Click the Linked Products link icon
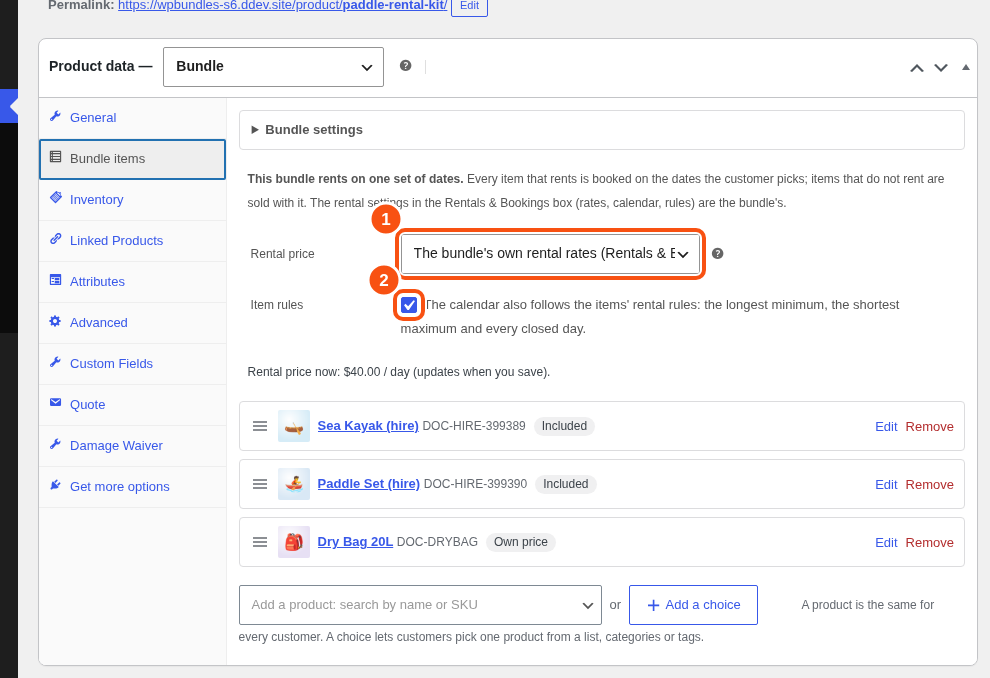The width and height of the screenshot is (990, 678). [56, 239]
